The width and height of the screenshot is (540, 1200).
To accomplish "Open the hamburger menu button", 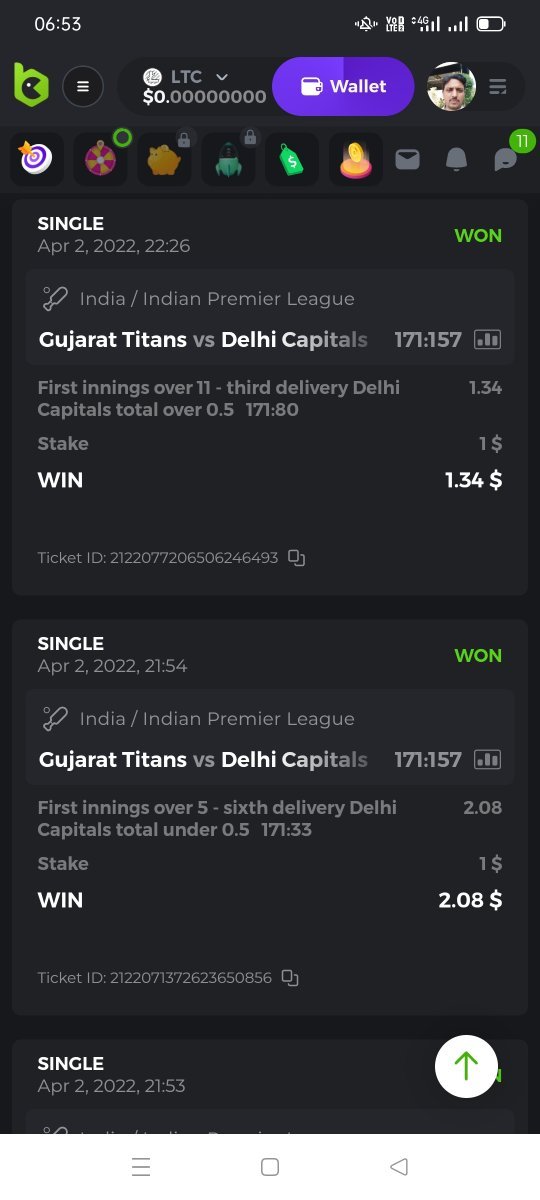I will (83, 87).
